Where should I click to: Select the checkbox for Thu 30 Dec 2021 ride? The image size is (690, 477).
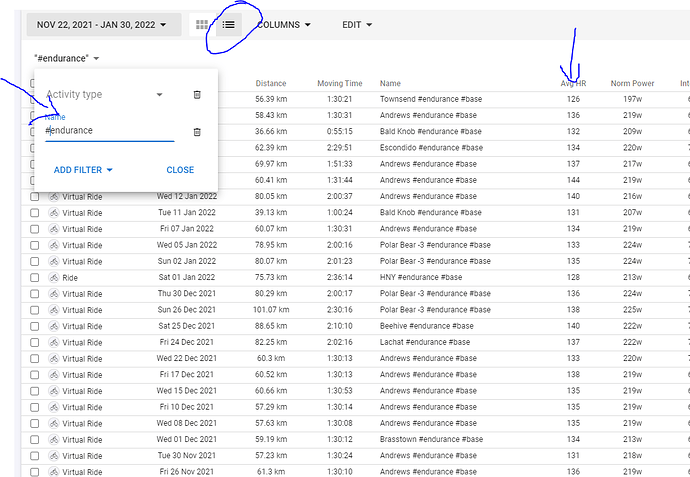35,294
